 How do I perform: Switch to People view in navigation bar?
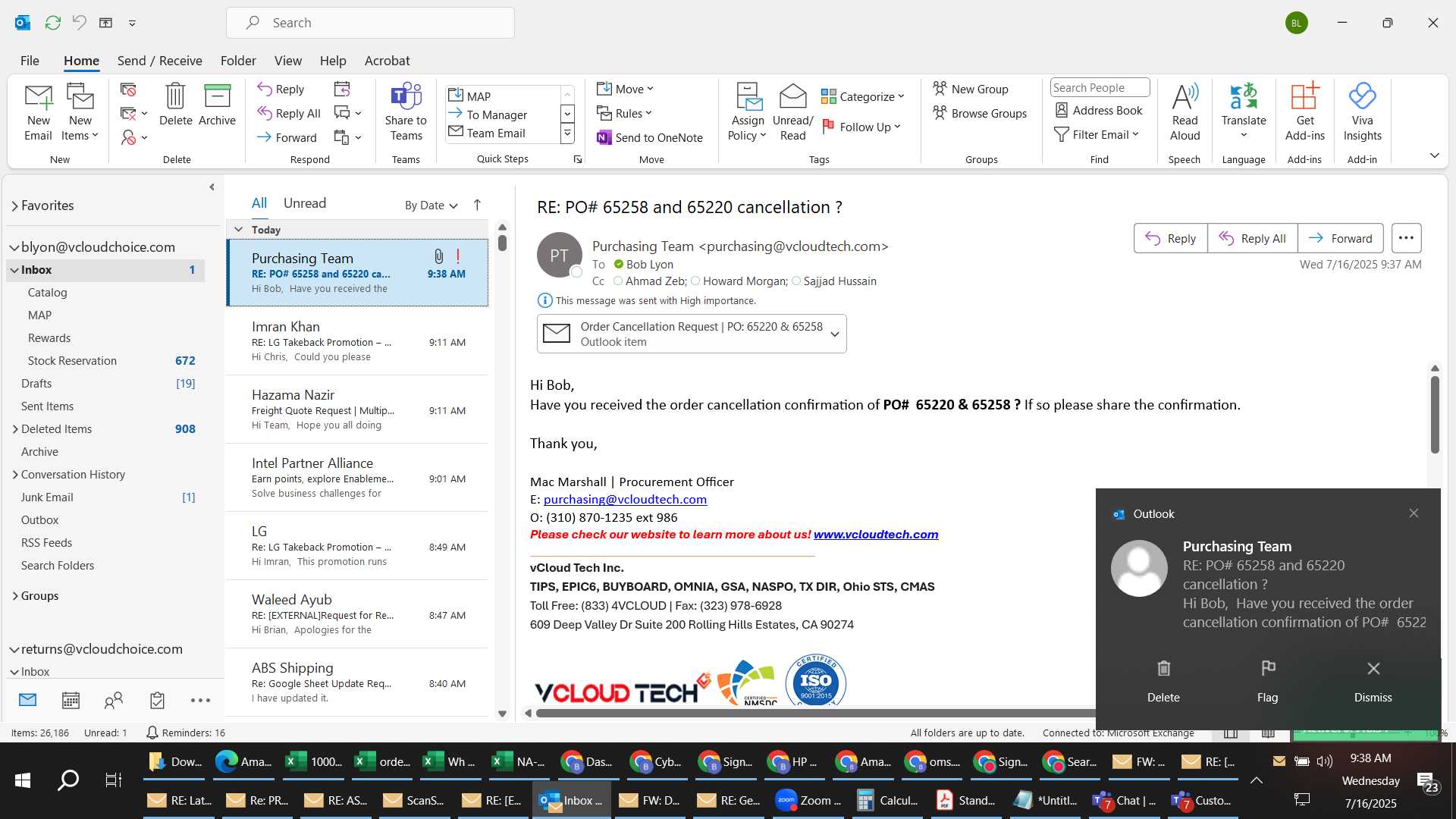(x=114, y=700)
